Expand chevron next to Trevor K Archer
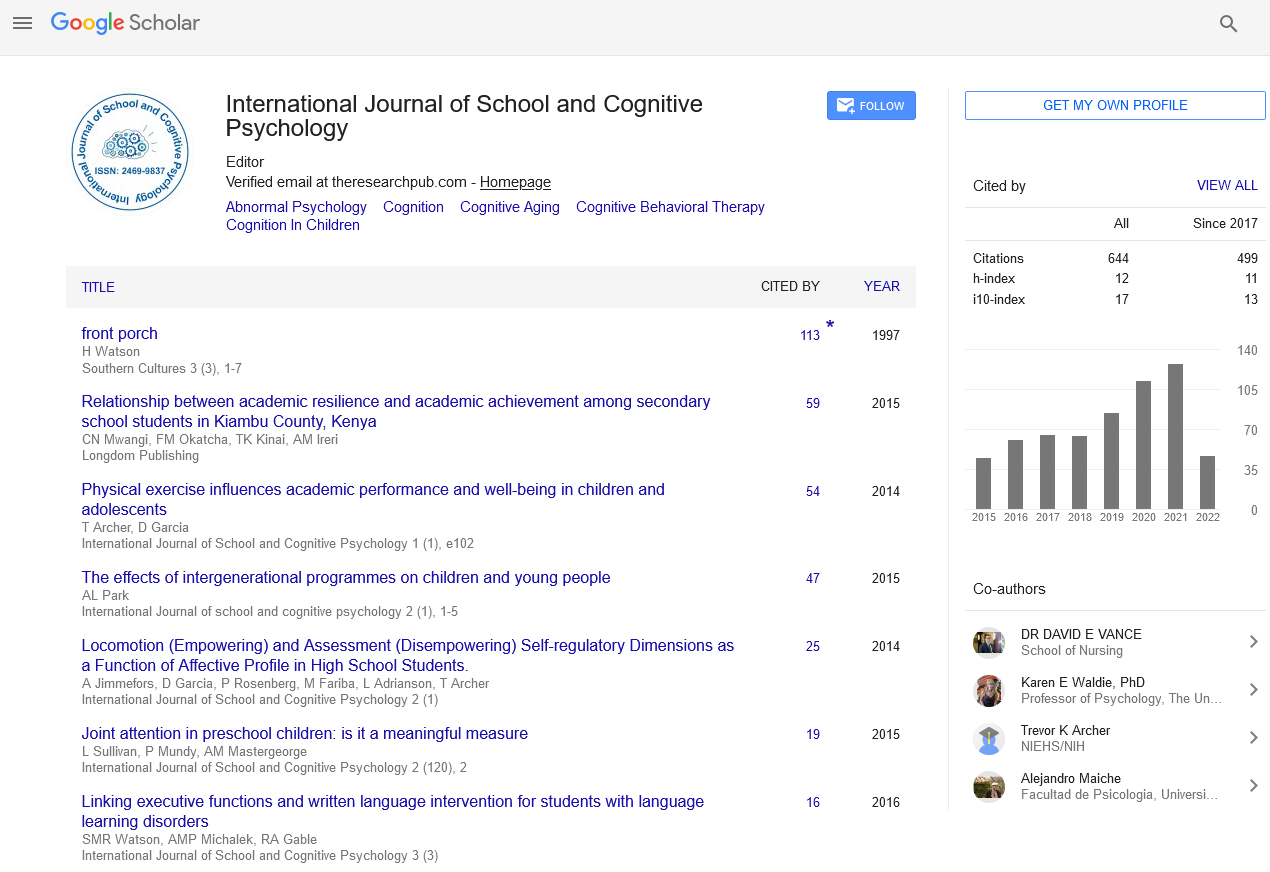 point(1252,738)
